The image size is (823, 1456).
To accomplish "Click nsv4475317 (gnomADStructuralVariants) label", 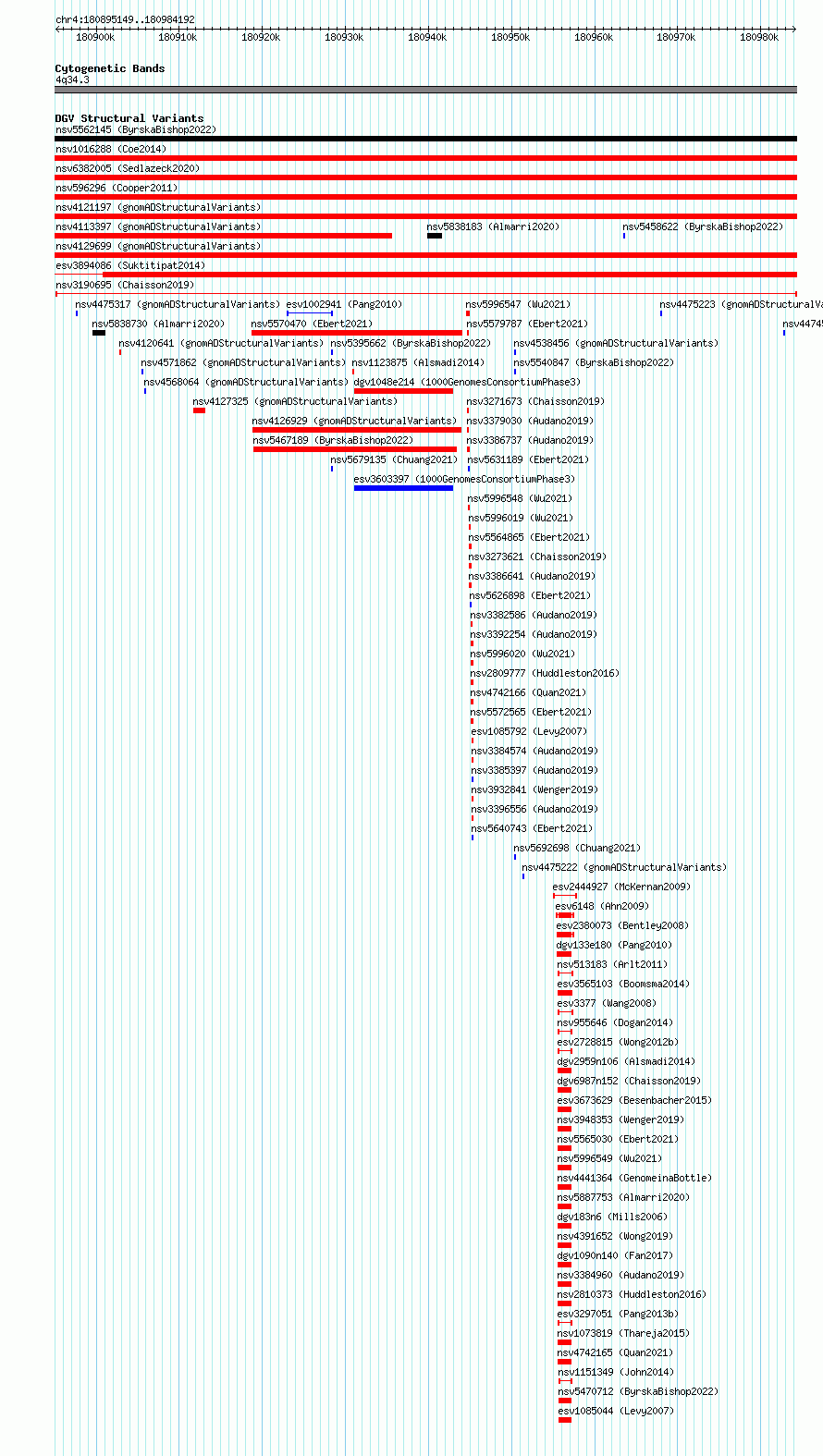I will [178, 305].
